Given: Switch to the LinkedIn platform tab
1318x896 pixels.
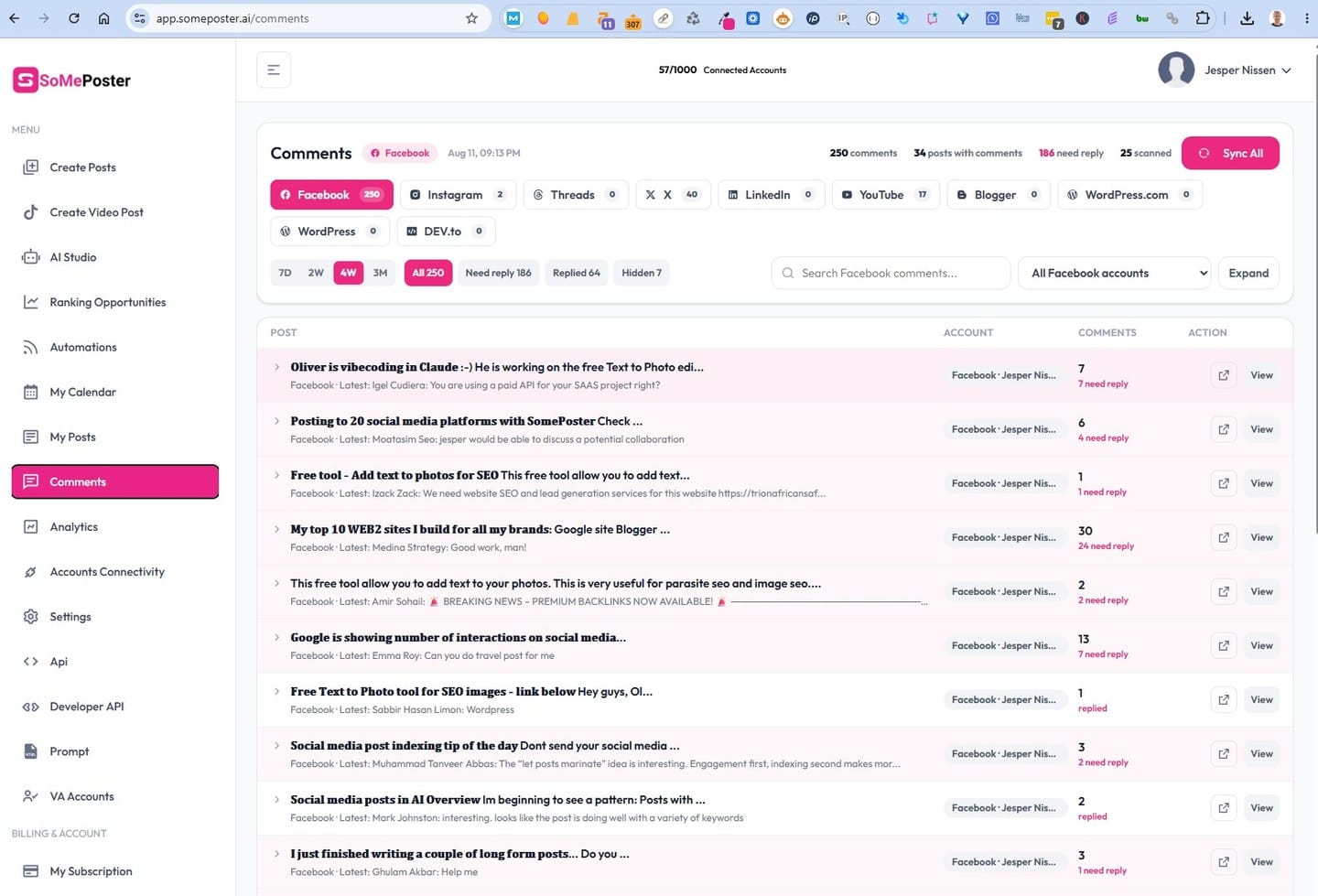Looking at the screenshot, I should (x=772, y=195).
